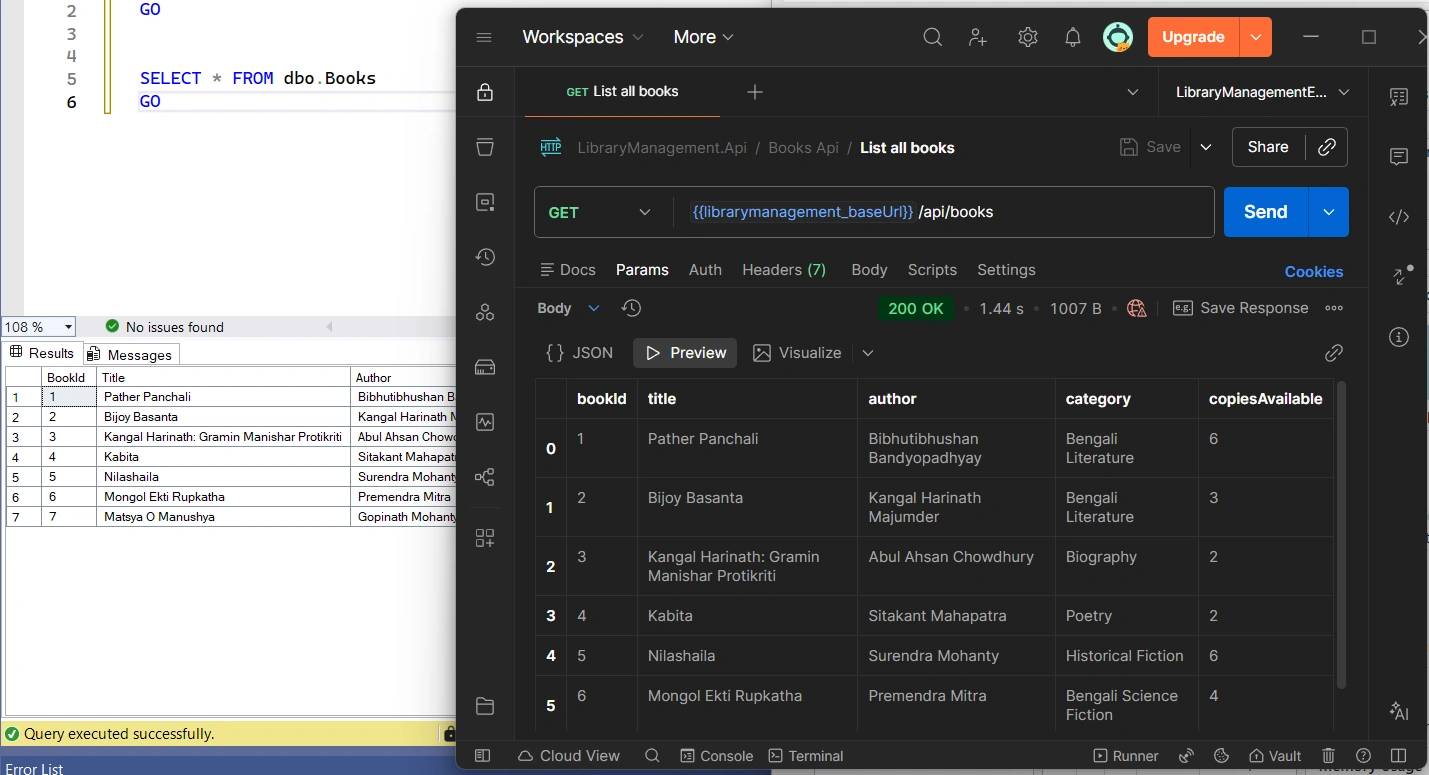Open the Upgrade dropdown arrow
Screen dimensions: 1429x775
click(x=1255, y=37)
